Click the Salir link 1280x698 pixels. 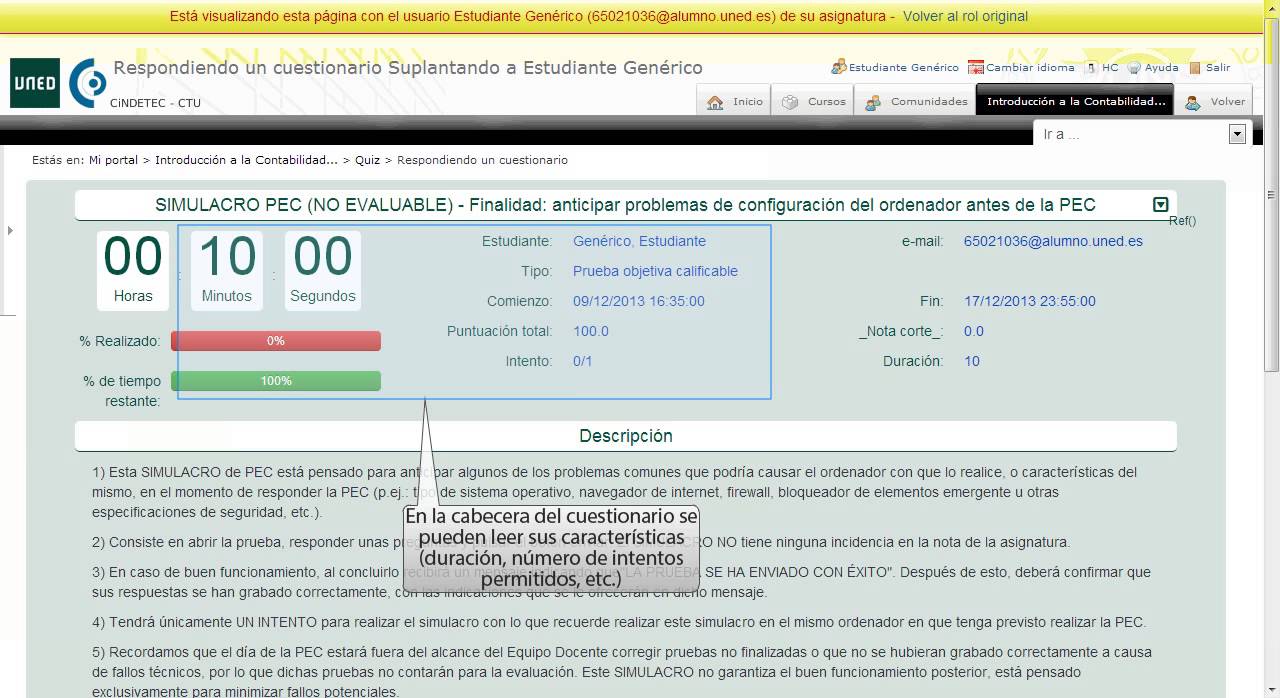coord(1218,68)
